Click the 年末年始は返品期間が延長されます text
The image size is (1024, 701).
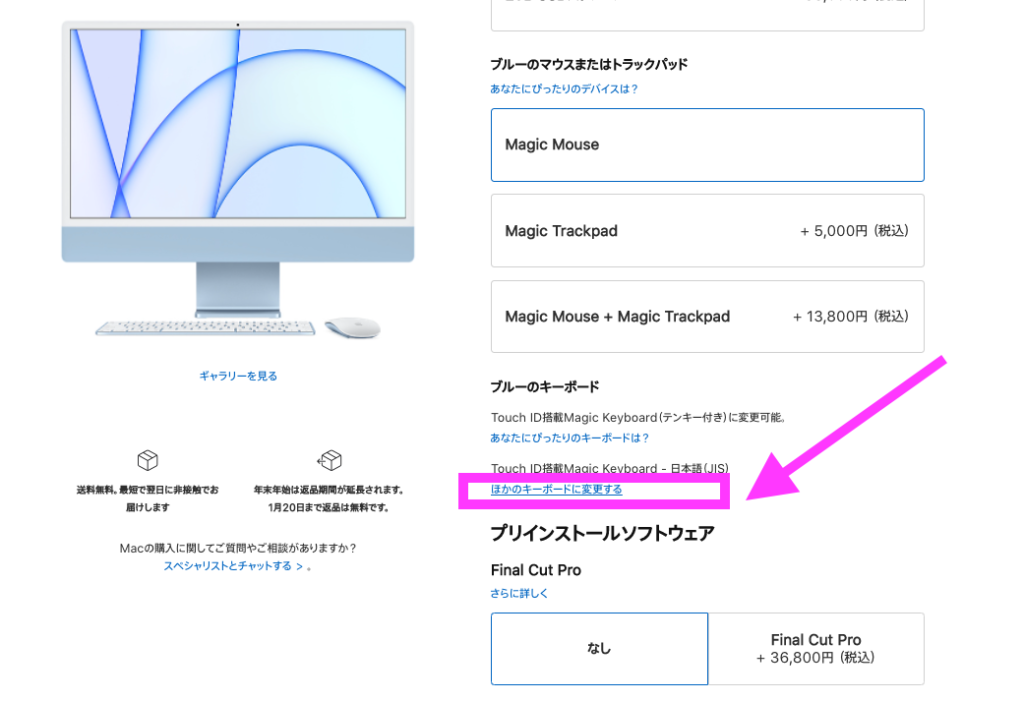(328, 498)
